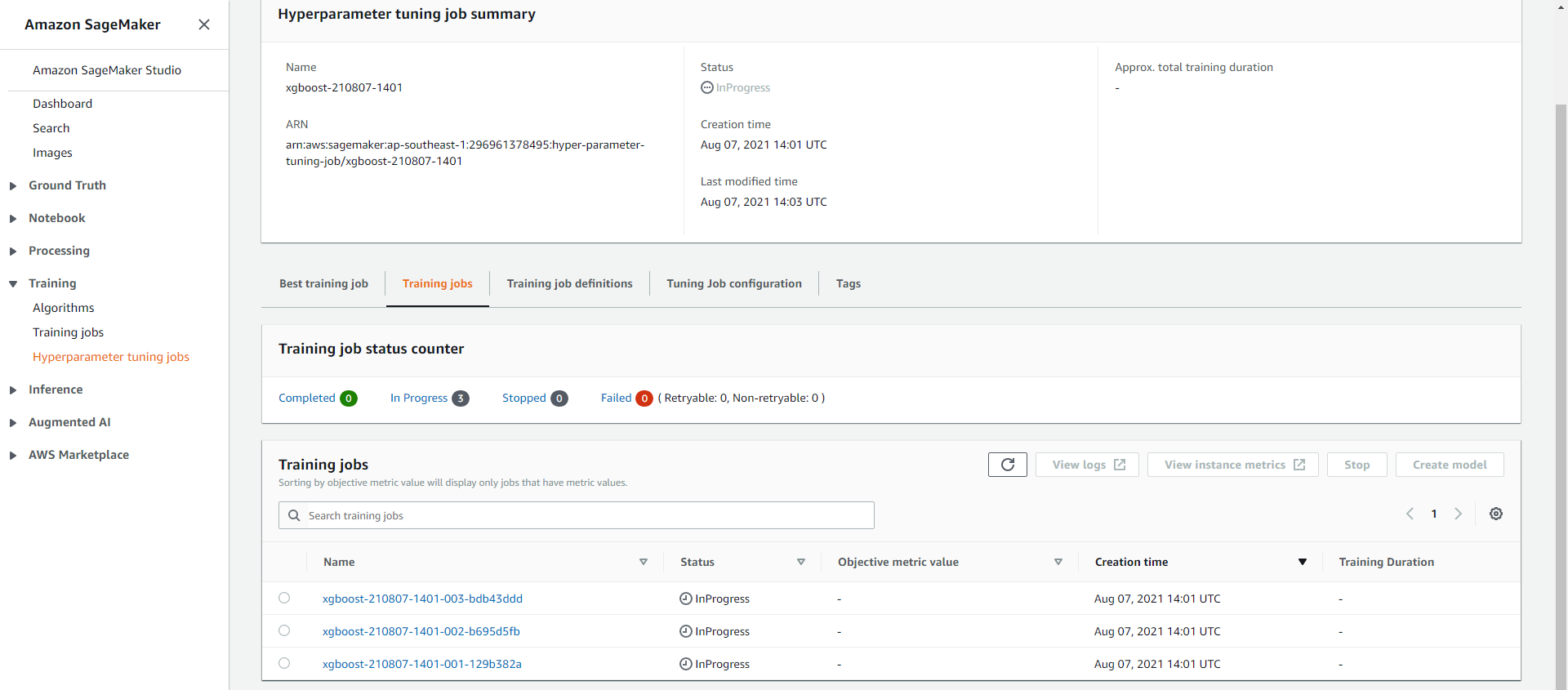Filter by Failed jobs

(x=616, y=398)
